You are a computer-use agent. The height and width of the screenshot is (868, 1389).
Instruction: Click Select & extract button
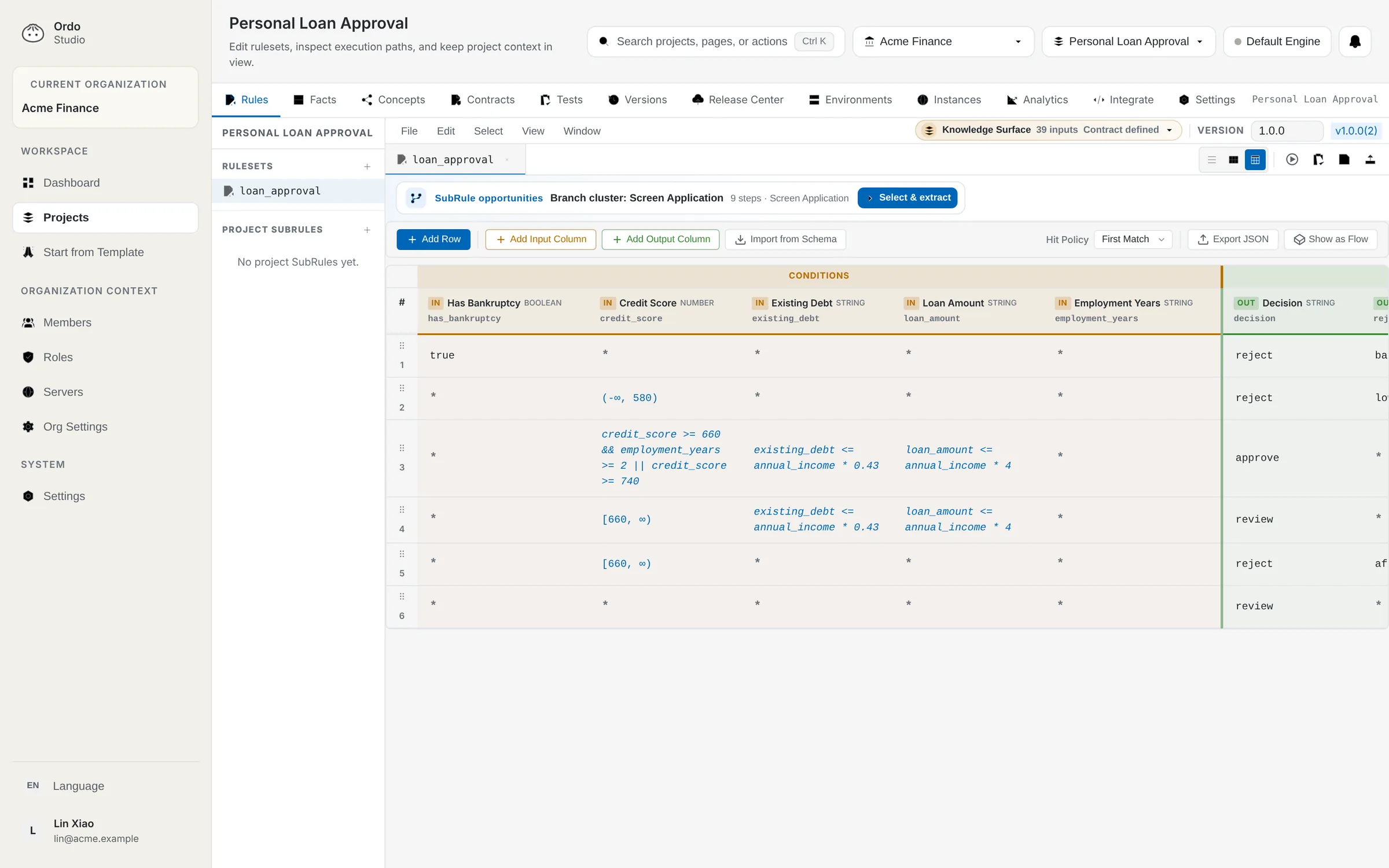click(907, 198)
